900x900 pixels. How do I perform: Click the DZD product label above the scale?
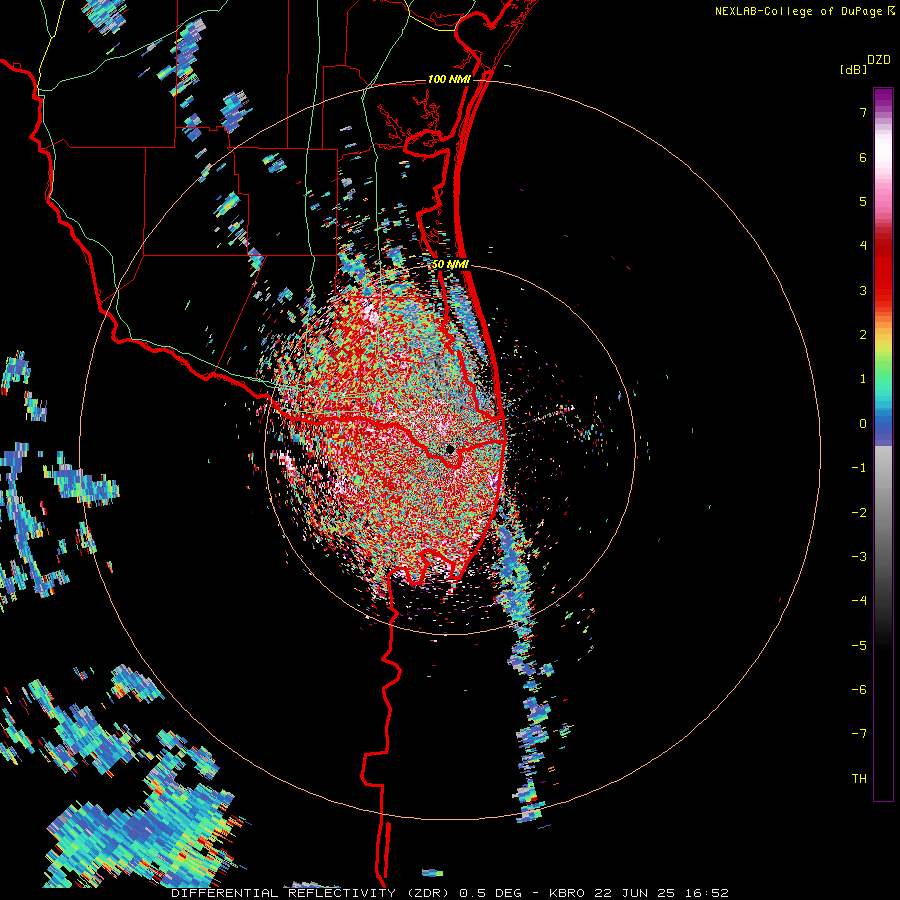pos(879,60)
